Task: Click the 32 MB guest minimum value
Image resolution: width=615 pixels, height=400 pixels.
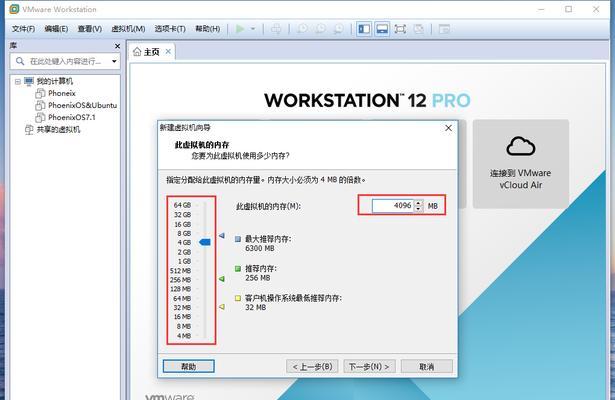Action: 255,307
